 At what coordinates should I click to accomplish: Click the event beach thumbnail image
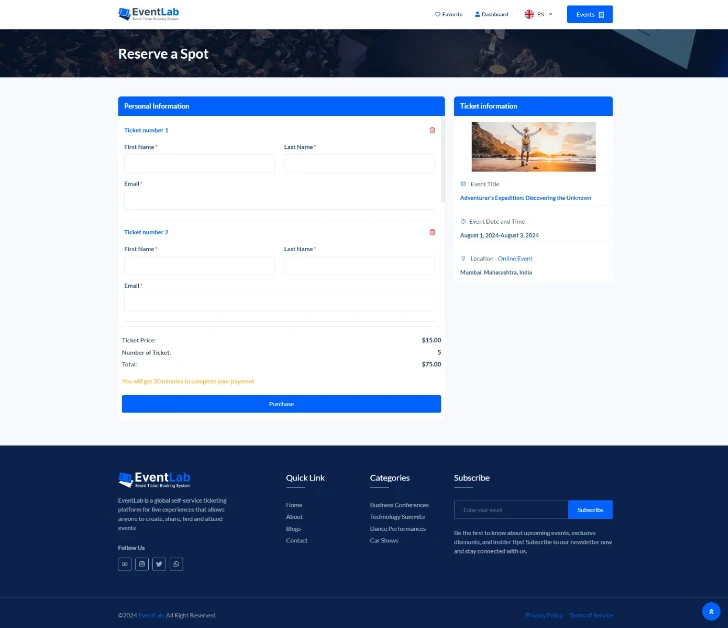pyautogui.click(x=533, y=147)
